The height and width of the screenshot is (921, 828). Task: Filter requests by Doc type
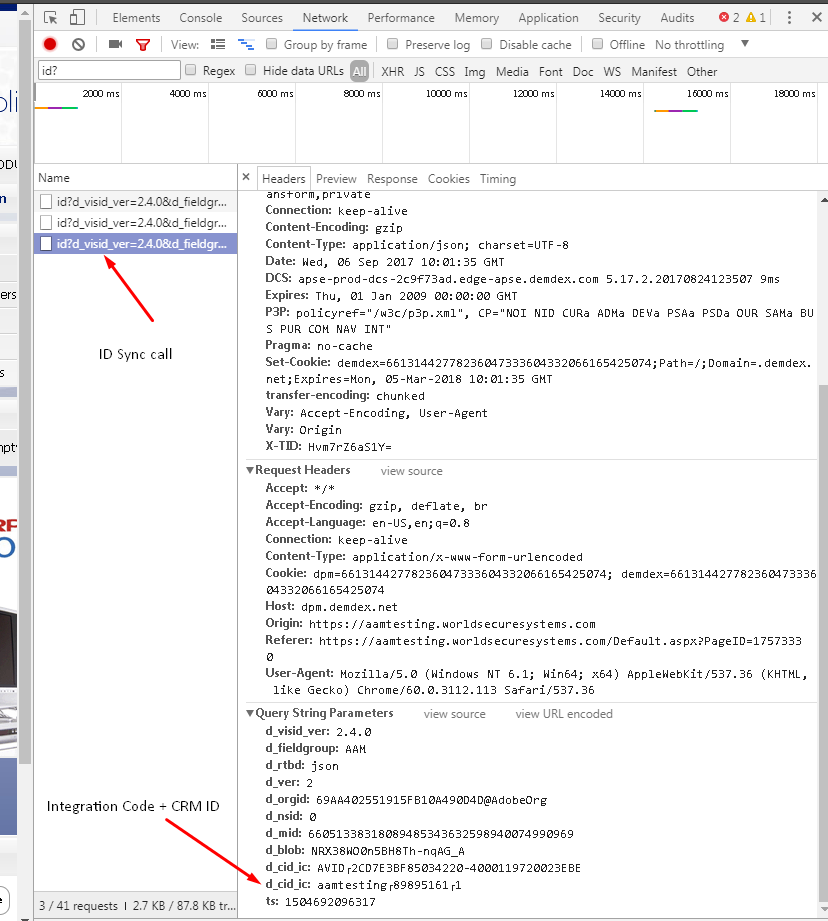pos(583,72)
